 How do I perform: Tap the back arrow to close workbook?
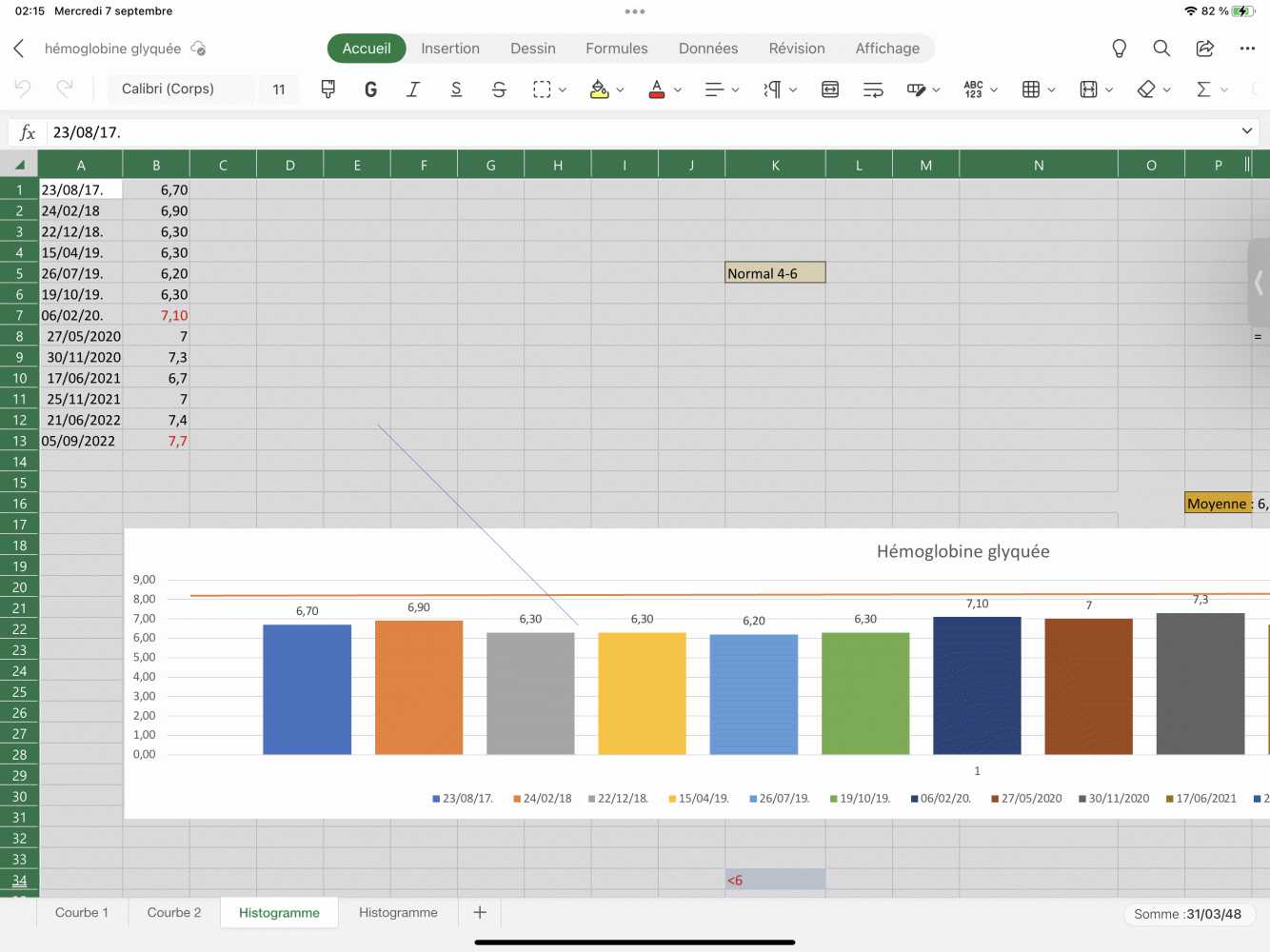(x=19, y=49)
